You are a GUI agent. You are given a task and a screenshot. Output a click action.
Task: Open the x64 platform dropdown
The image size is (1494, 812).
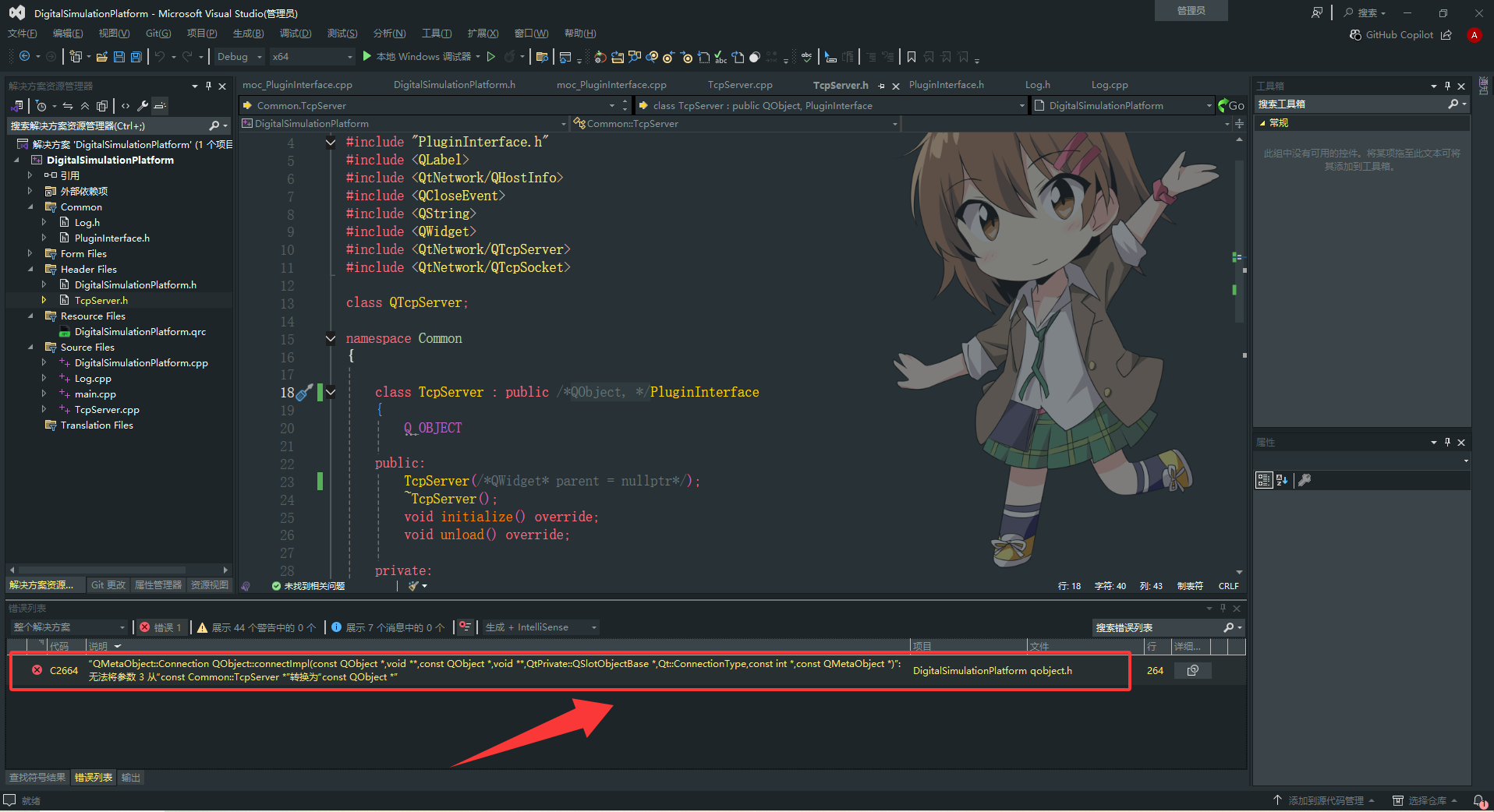click(312, 56)
